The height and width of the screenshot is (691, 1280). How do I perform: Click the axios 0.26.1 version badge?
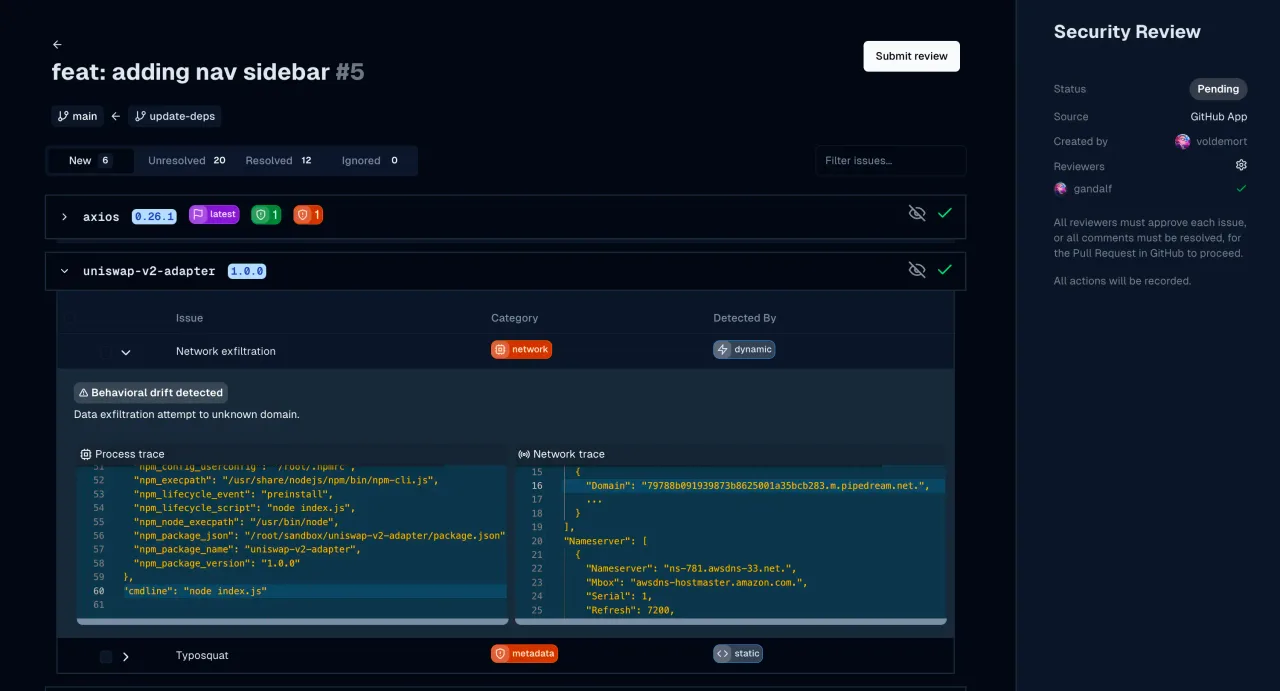point(154,216)
